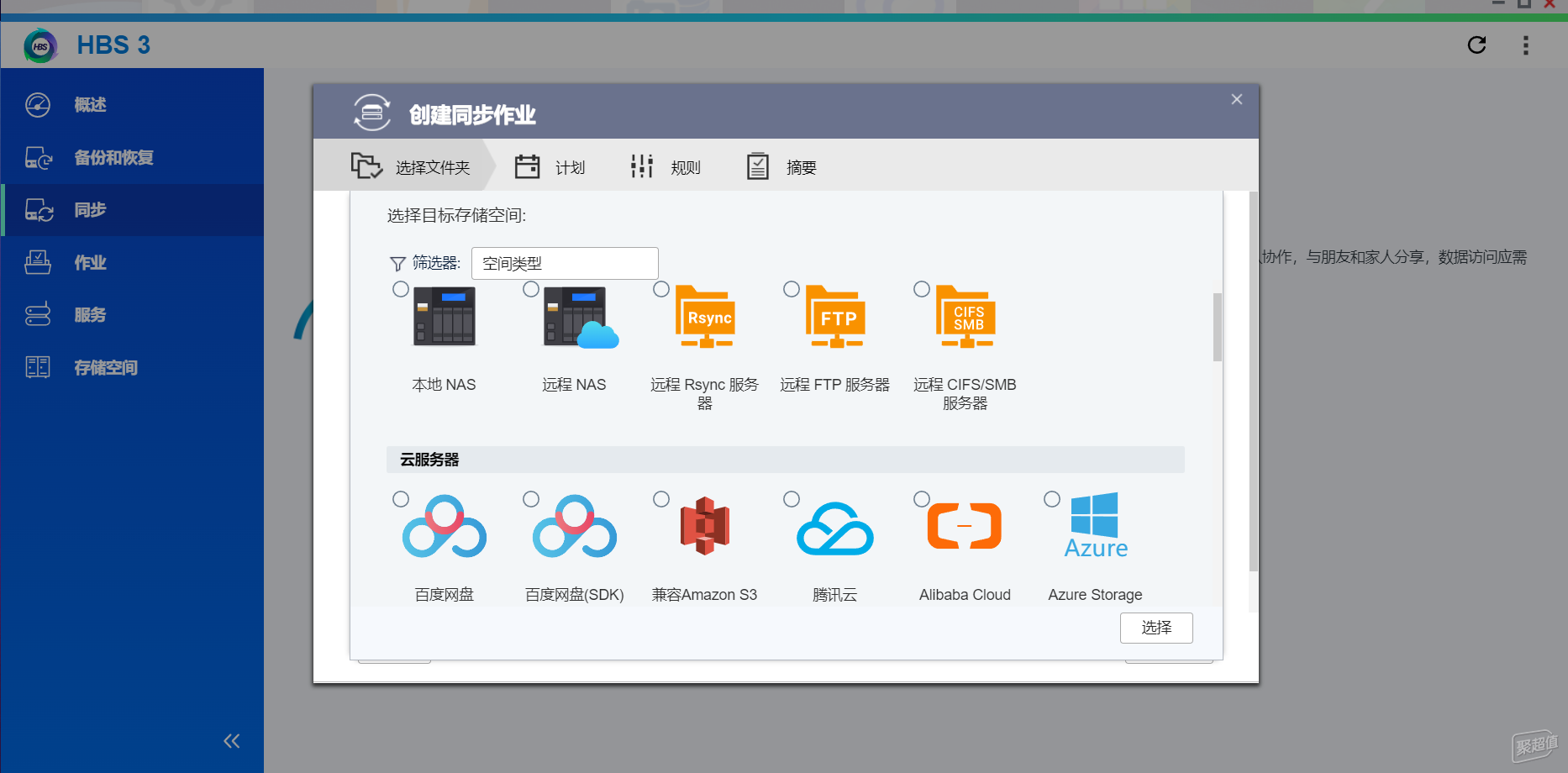Click the 本地 NAS device icon
Image resolution: width=1568 pixels, height=773 pixels.
445,317
